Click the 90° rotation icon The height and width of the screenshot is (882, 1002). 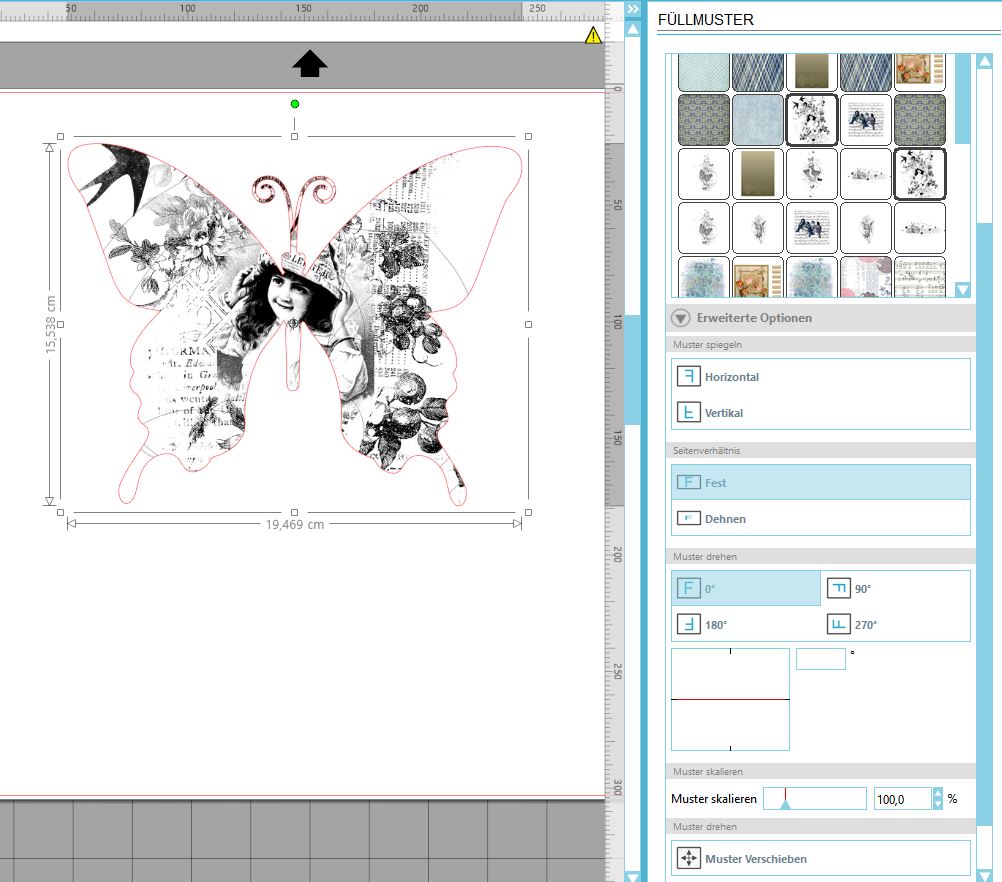[838, 588]
